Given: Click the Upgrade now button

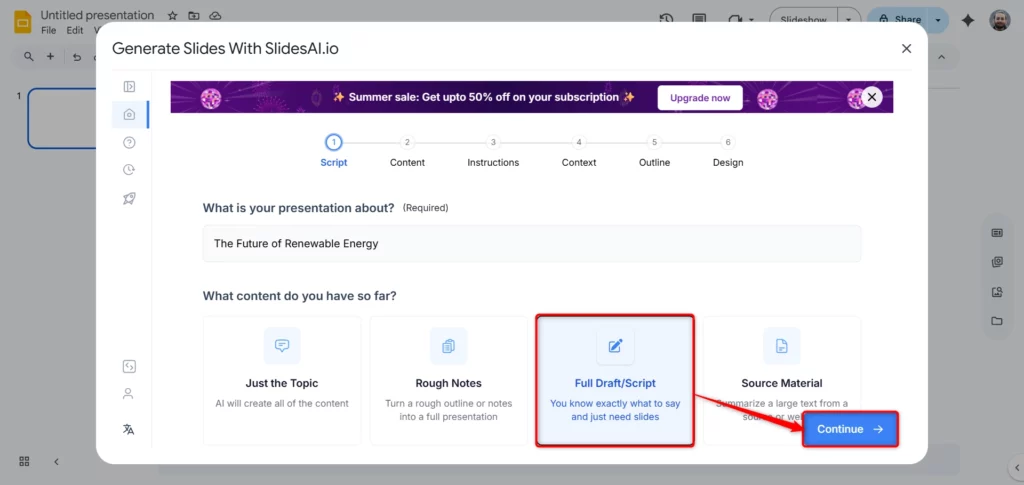Looking at the screenshot, I should click(700, 98).
